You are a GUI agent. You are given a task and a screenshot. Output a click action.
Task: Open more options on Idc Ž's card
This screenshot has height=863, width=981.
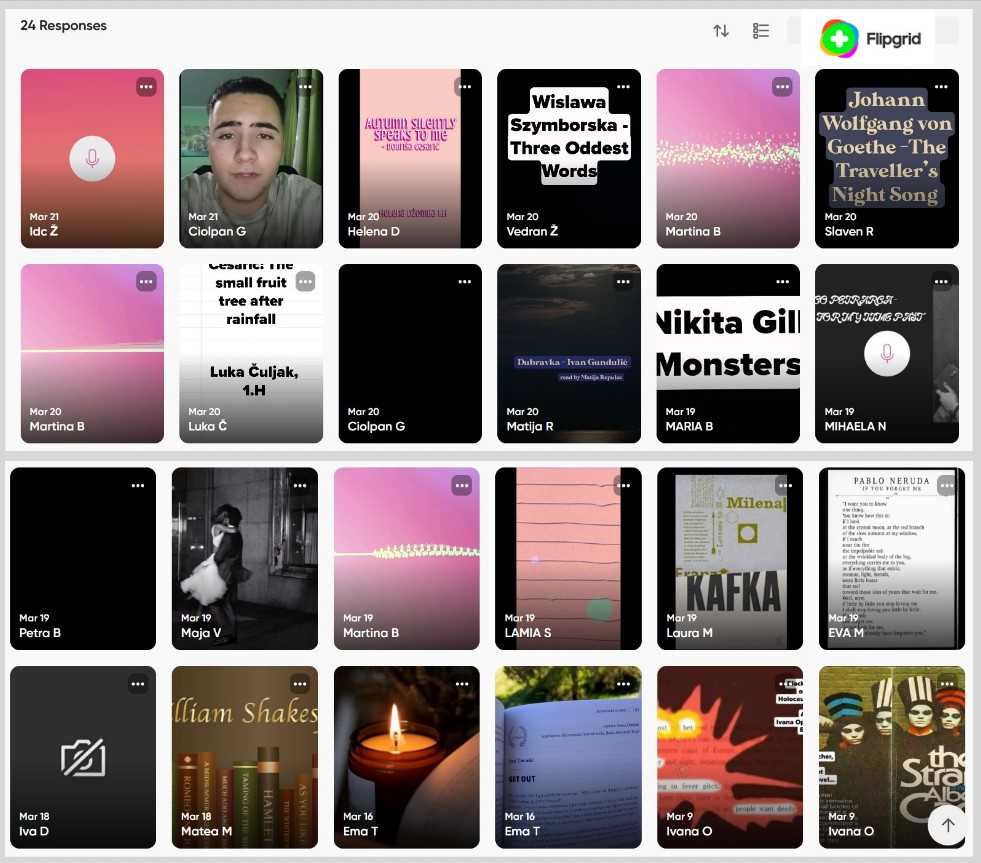(x=146, y=86)
